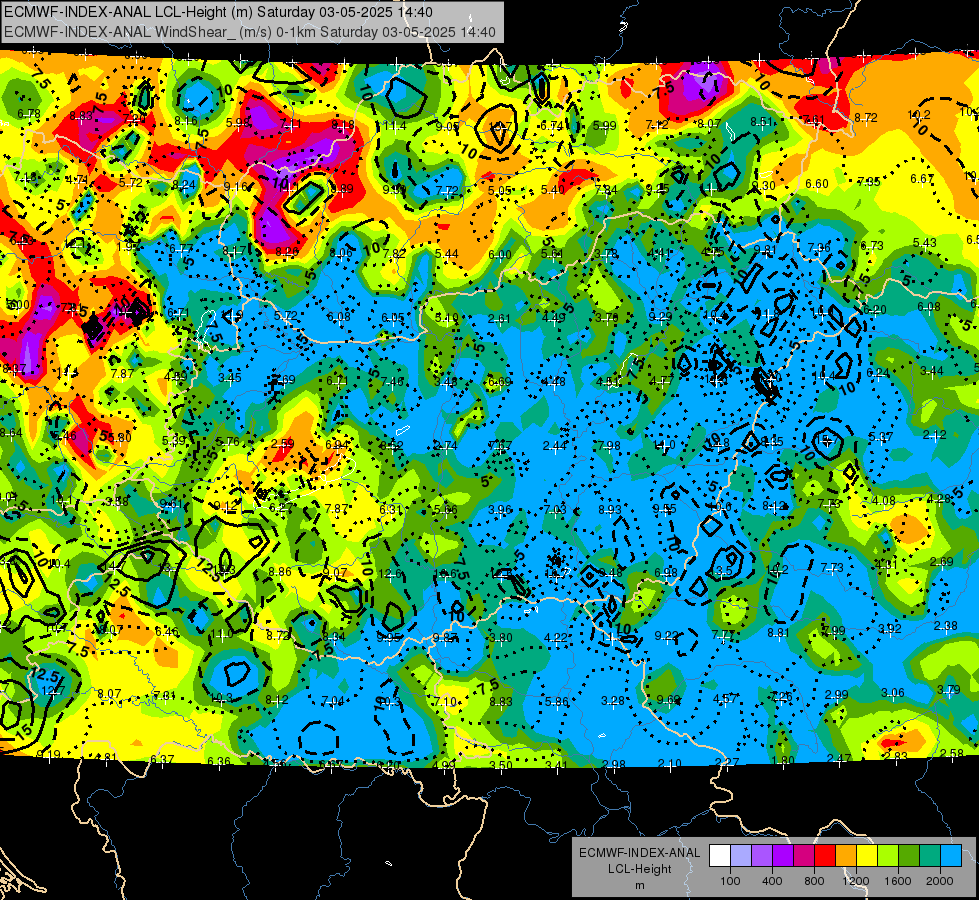Select the map value 6.67

click(922, 179)
